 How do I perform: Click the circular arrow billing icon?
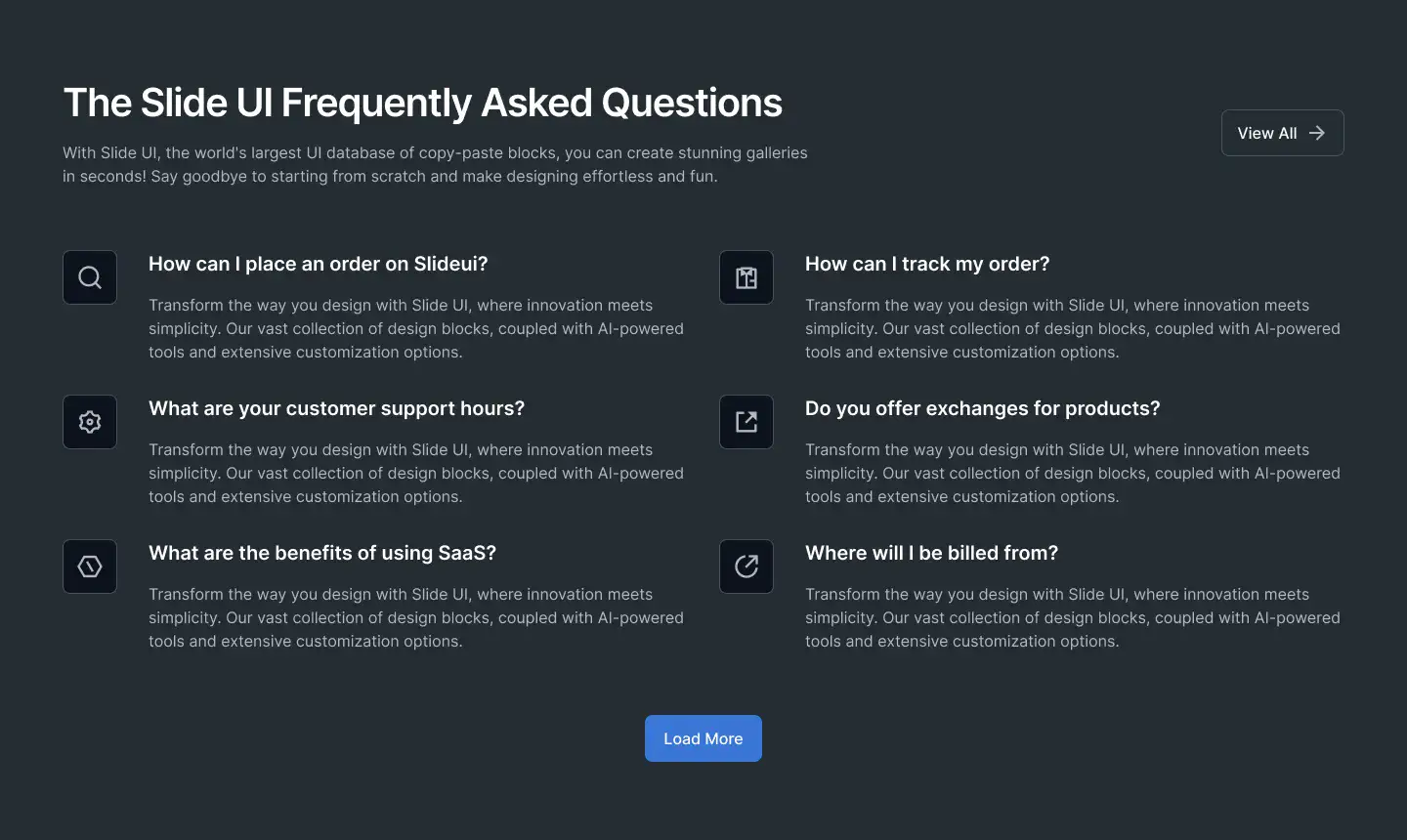[x=746, y=567]
